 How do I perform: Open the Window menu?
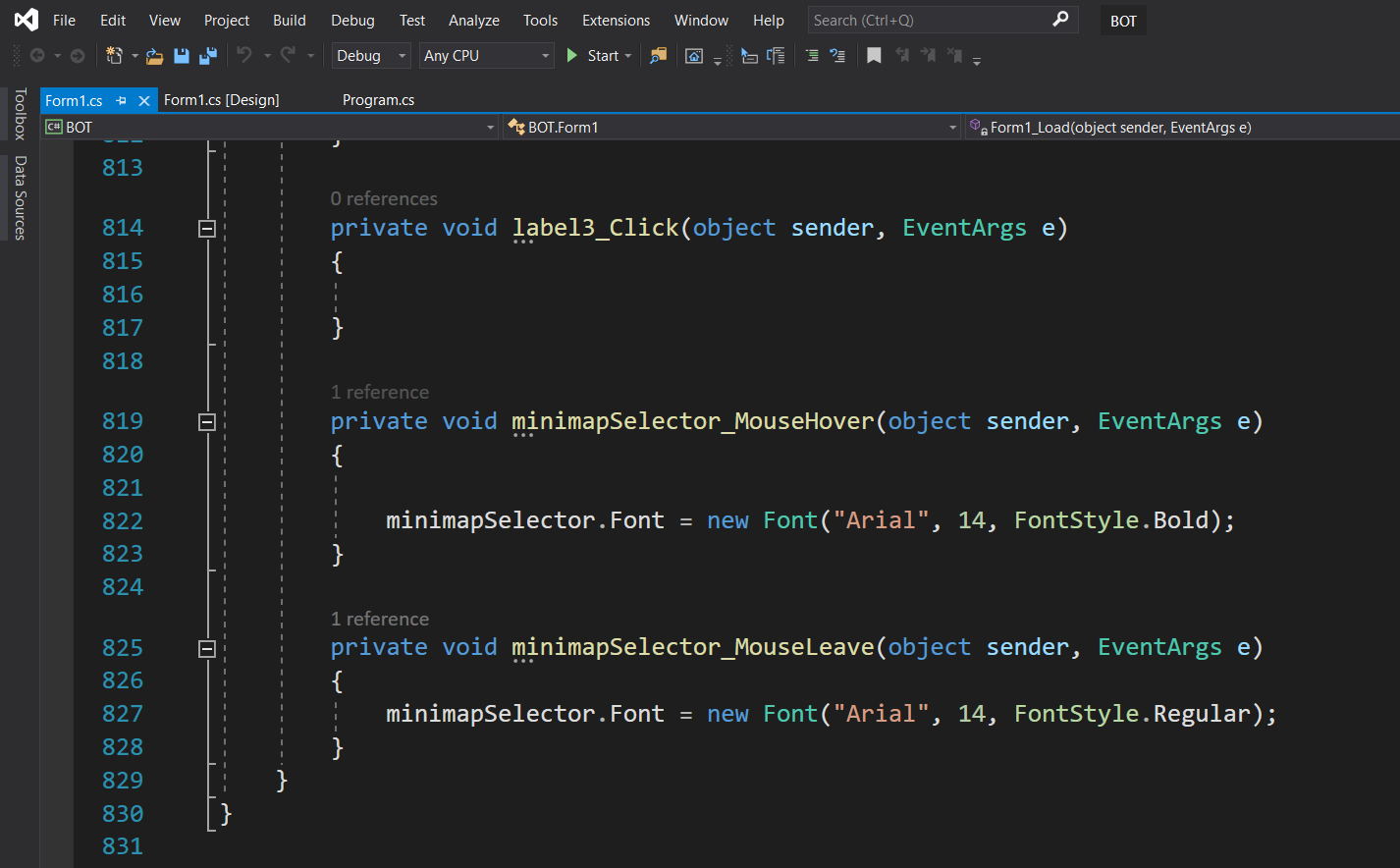pos(701,20)
